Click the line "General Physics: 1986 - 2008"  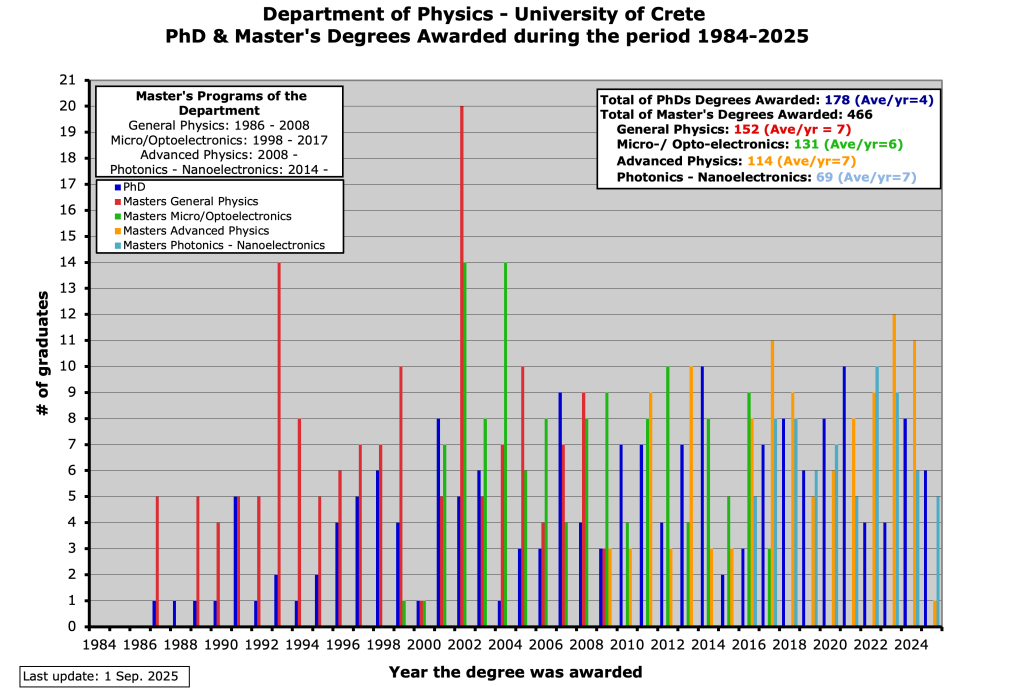(x=219, y=125)
